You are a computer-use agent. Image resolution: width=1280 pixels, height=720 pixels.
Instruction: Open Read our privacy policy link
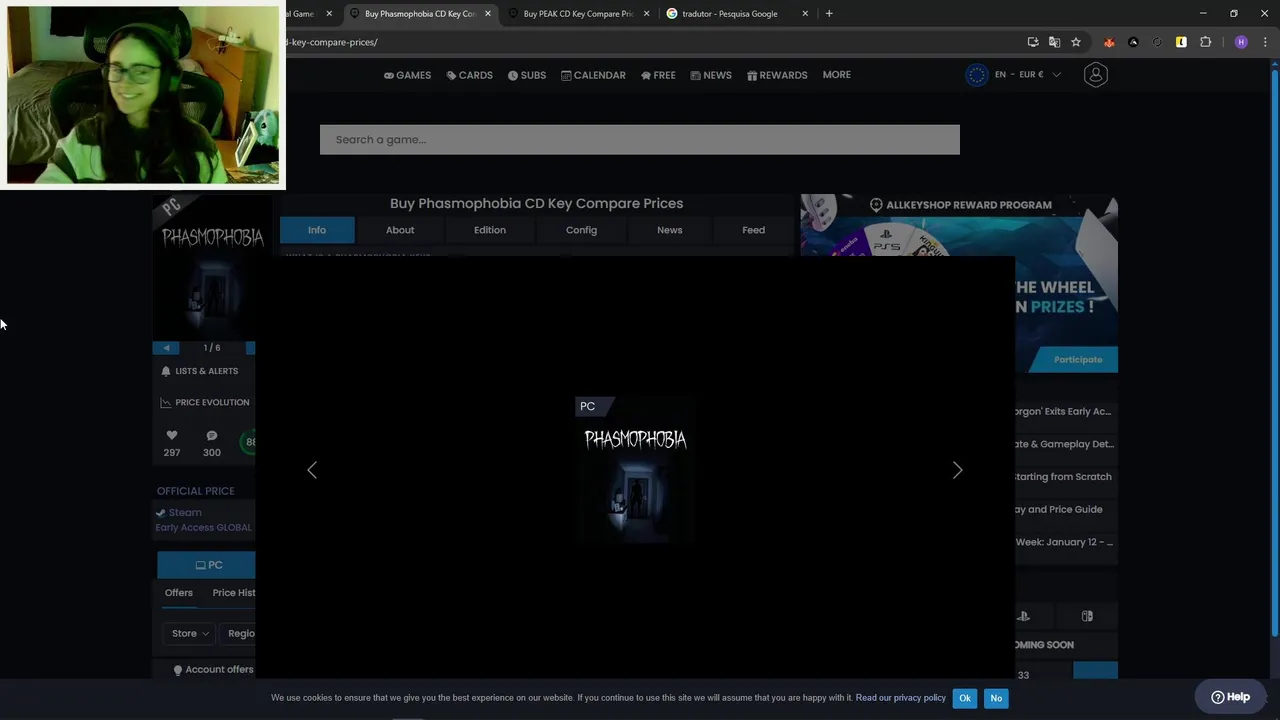click(901, 698)
